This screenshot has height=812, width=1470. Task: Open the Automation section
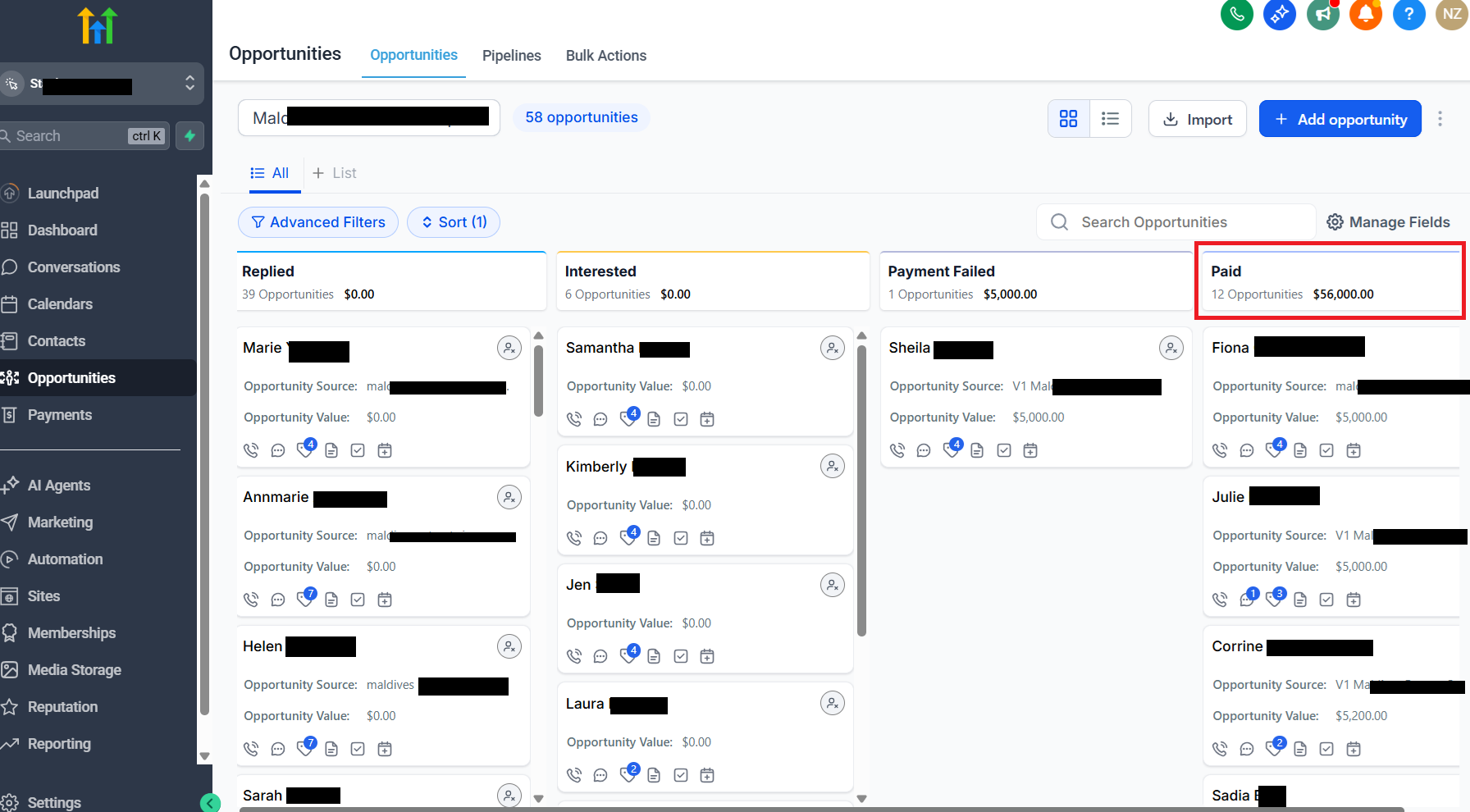65,559
